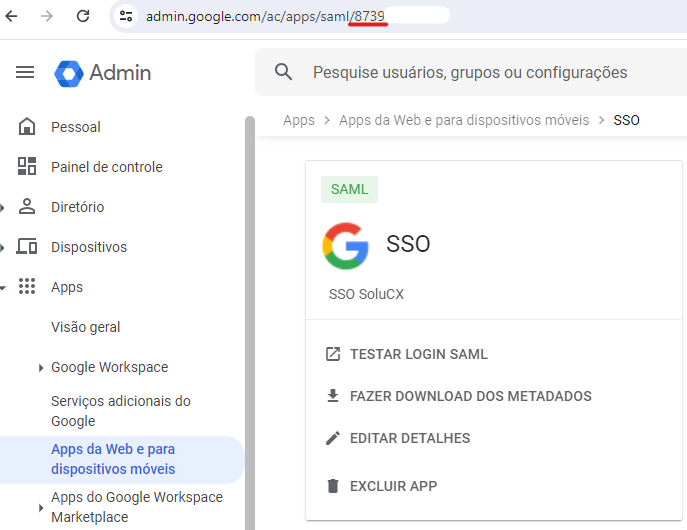Open the hamburger main menu

(25, 72)
